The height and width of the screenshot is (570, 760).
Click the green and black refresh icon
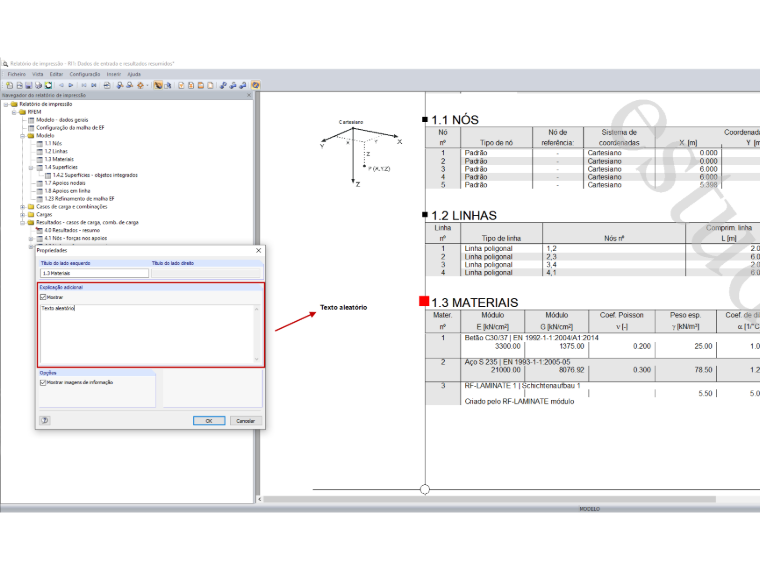tap(48, 85)
